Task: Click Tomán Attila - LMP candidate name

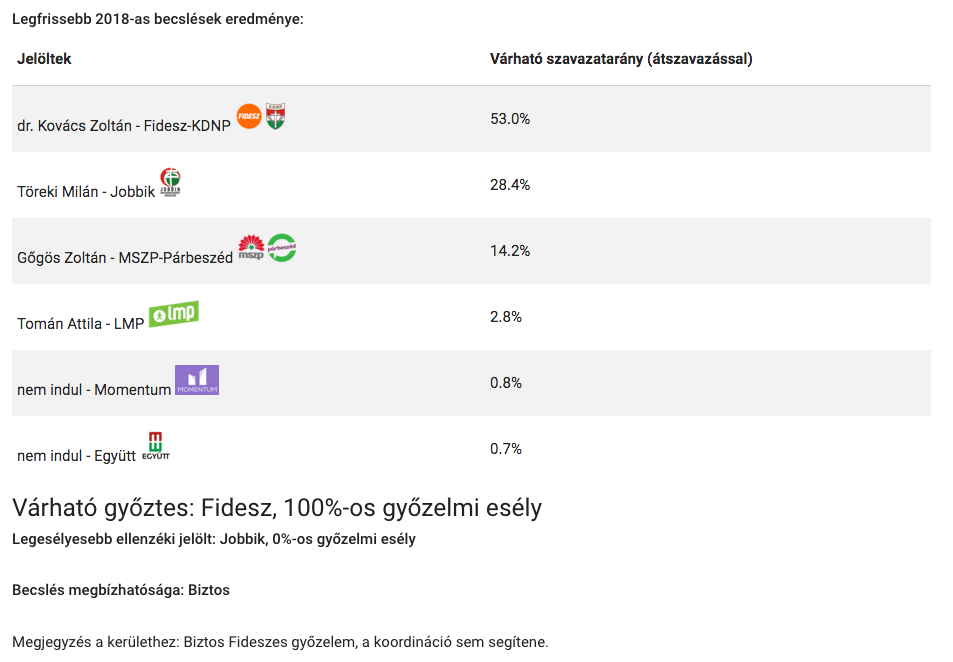Action: pyautogui.click(x=81, y=324)
